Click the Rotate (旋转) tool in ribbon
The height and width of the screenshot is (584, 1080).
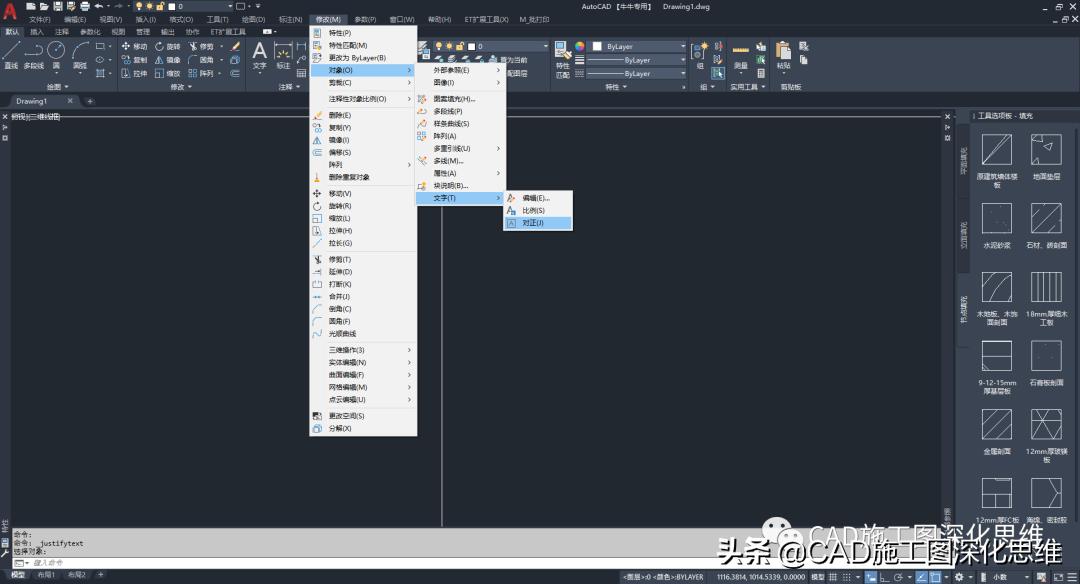point(167,46)
